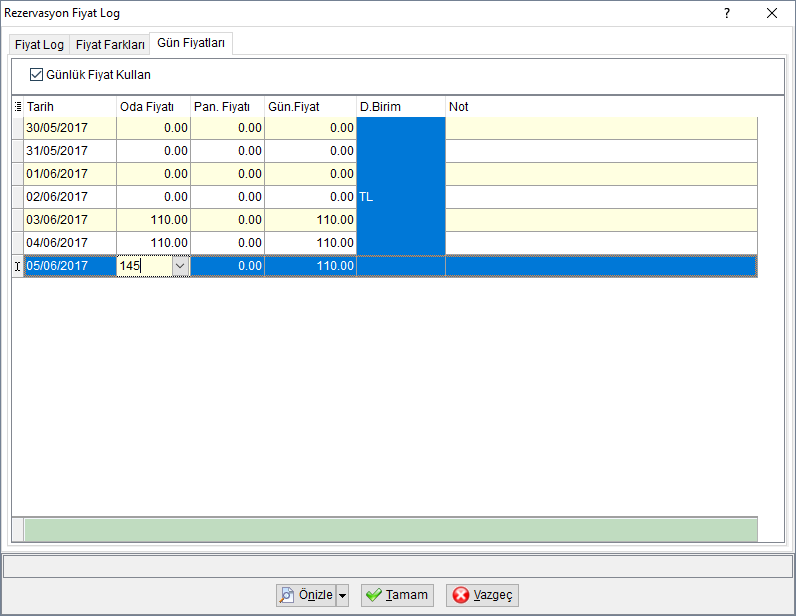The width and height of the screenshot is (796, 616).
Task: Close the Rezervasyon Fiyat Log dialog
Action: click(772, 13)
